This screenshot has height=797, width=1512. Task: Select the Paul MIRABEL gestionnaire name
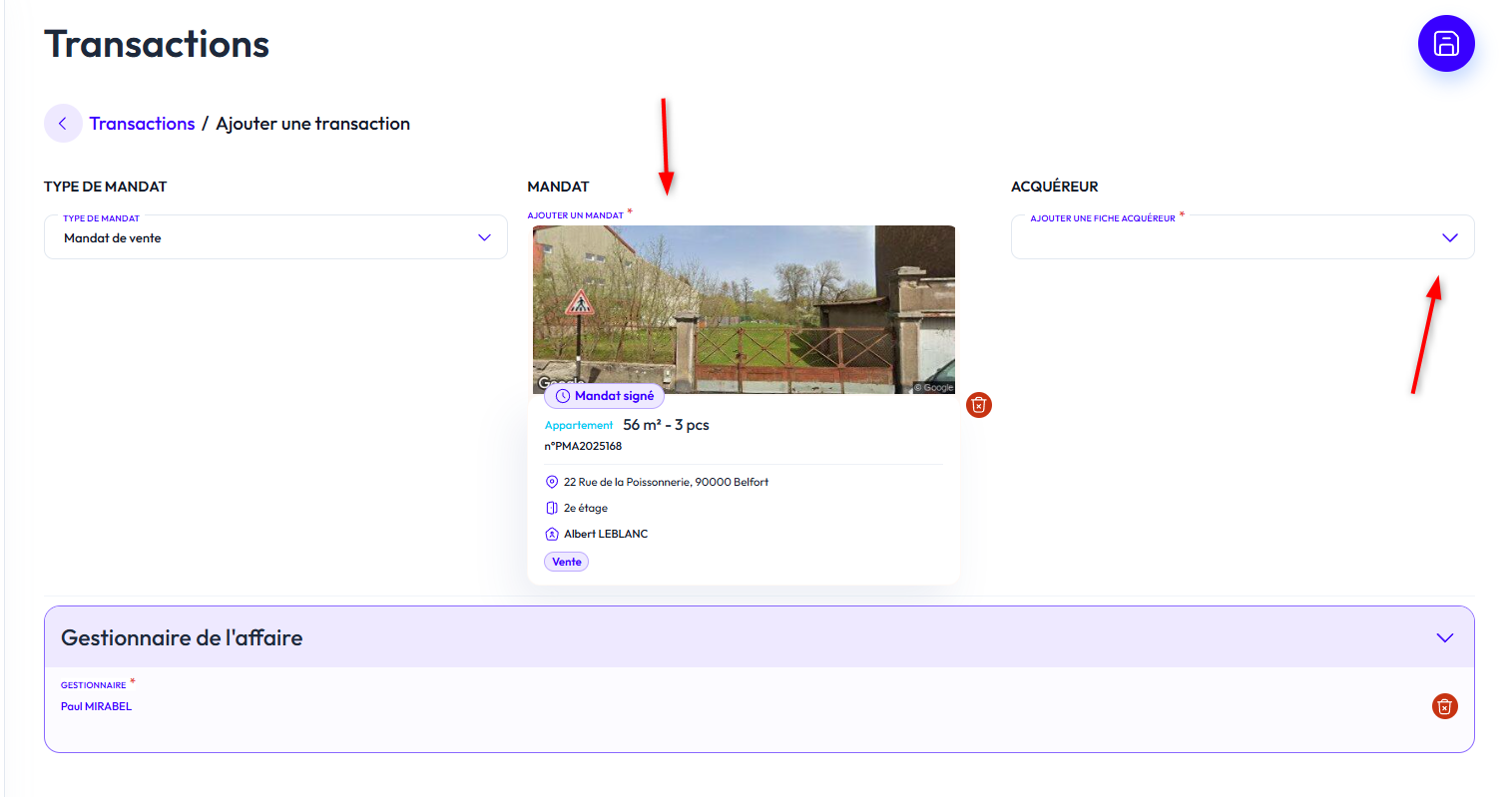click(96, 706)
